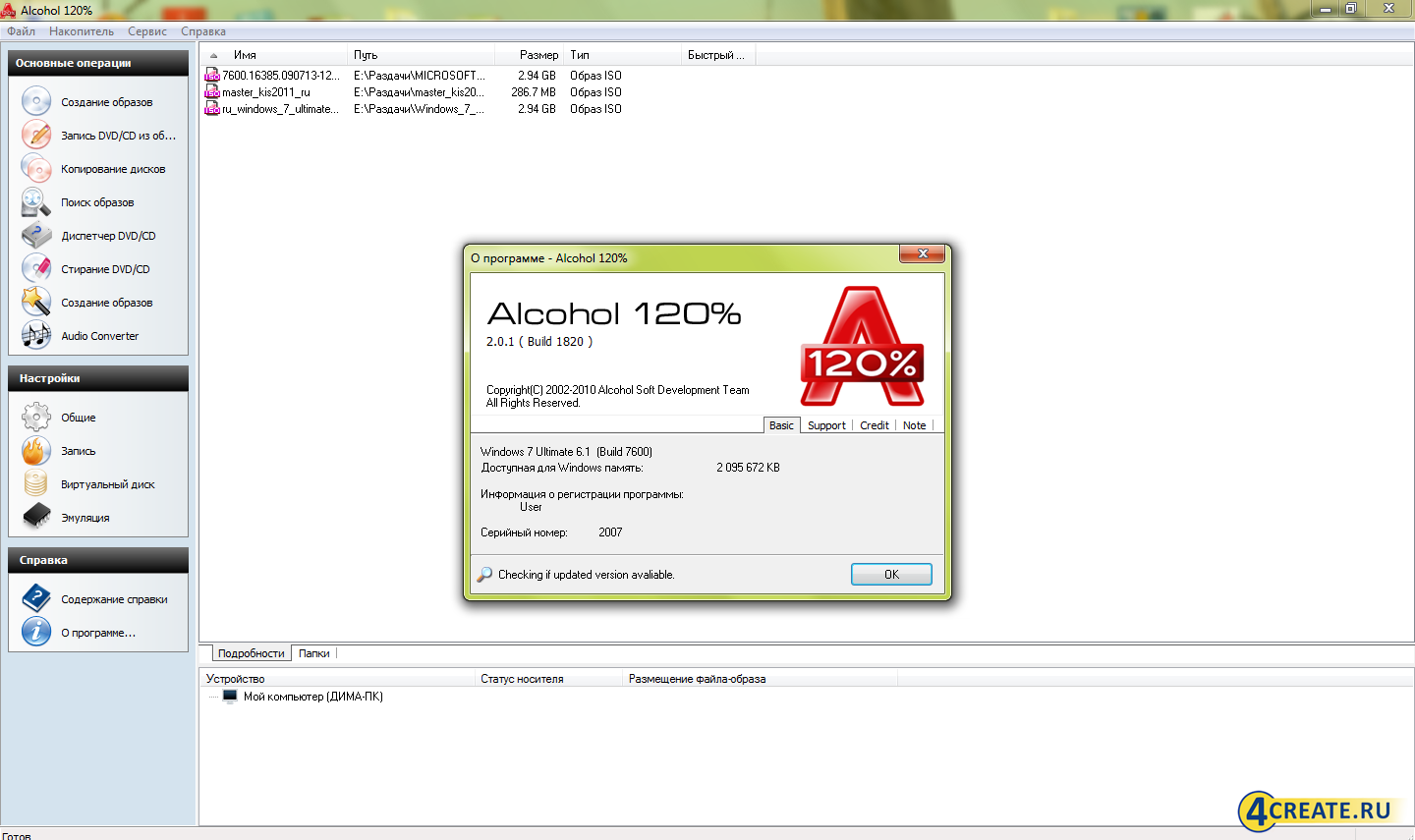
Task: Switch to the Credit tab
Action: pyautogui.click(x=875, y=425)
